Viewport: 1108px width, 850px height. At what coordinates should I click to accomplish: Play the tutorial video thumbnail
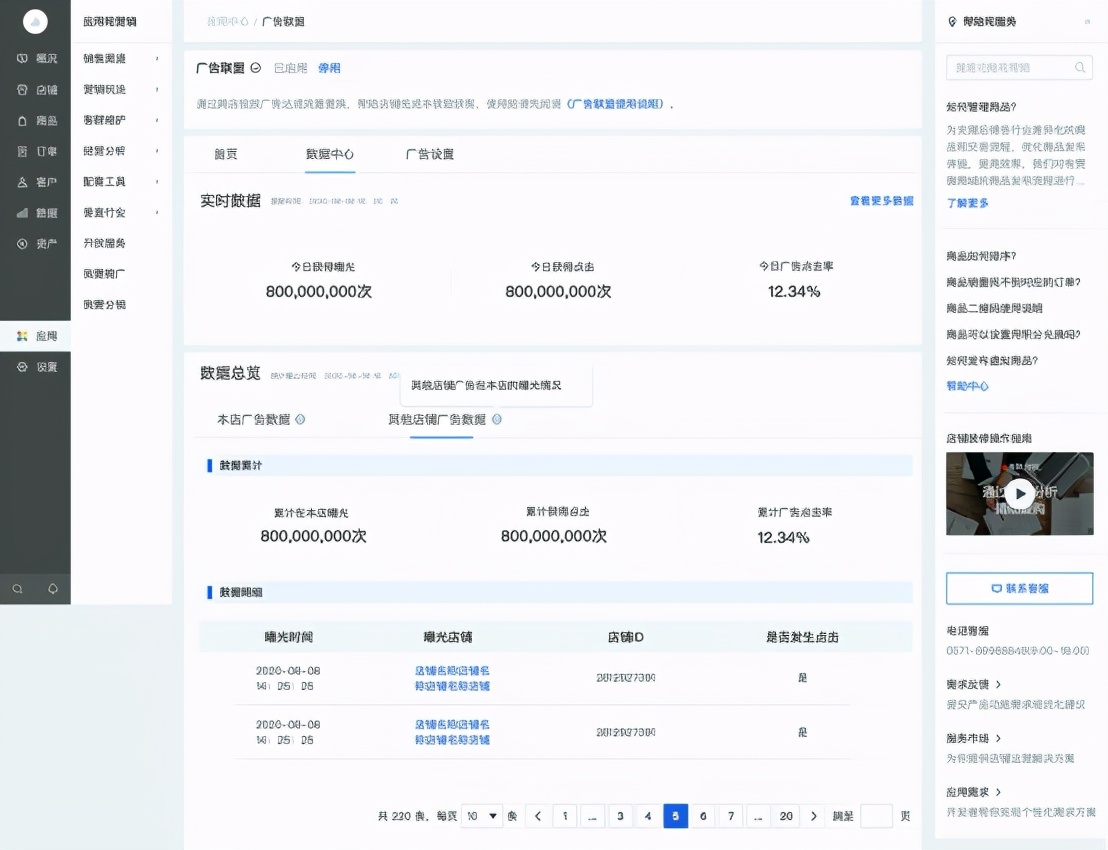[1019, 493]
